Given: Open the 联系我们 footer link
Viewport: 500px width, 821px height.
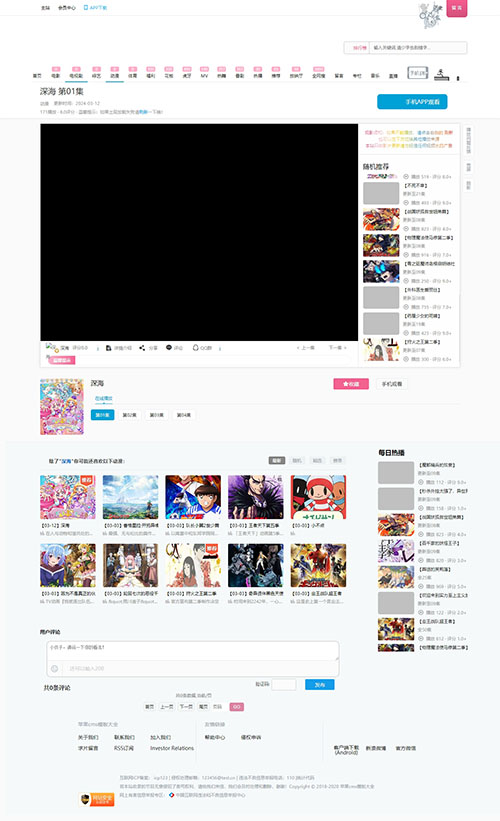Looking at the screenshot, I should [124, 737].
